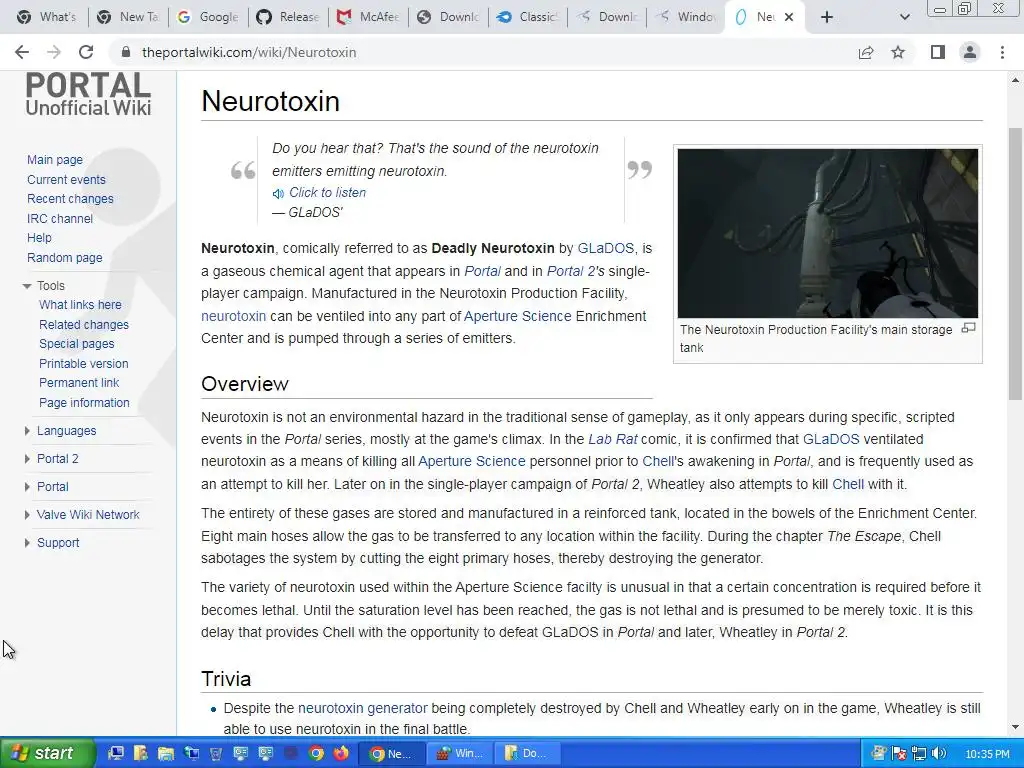Open the browser side panel
Image resolution: width=1024 pixels, height=768 pixels.
[x=938, y=52]
